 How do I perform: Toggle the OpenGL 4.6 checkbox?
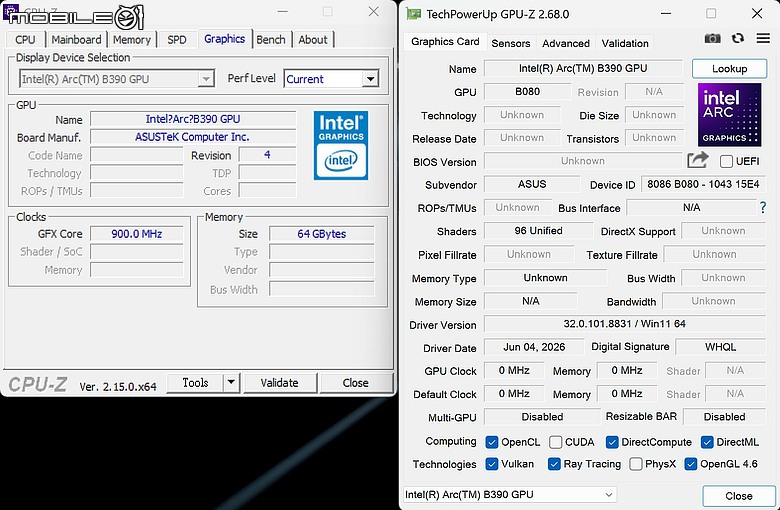[690, 464]
